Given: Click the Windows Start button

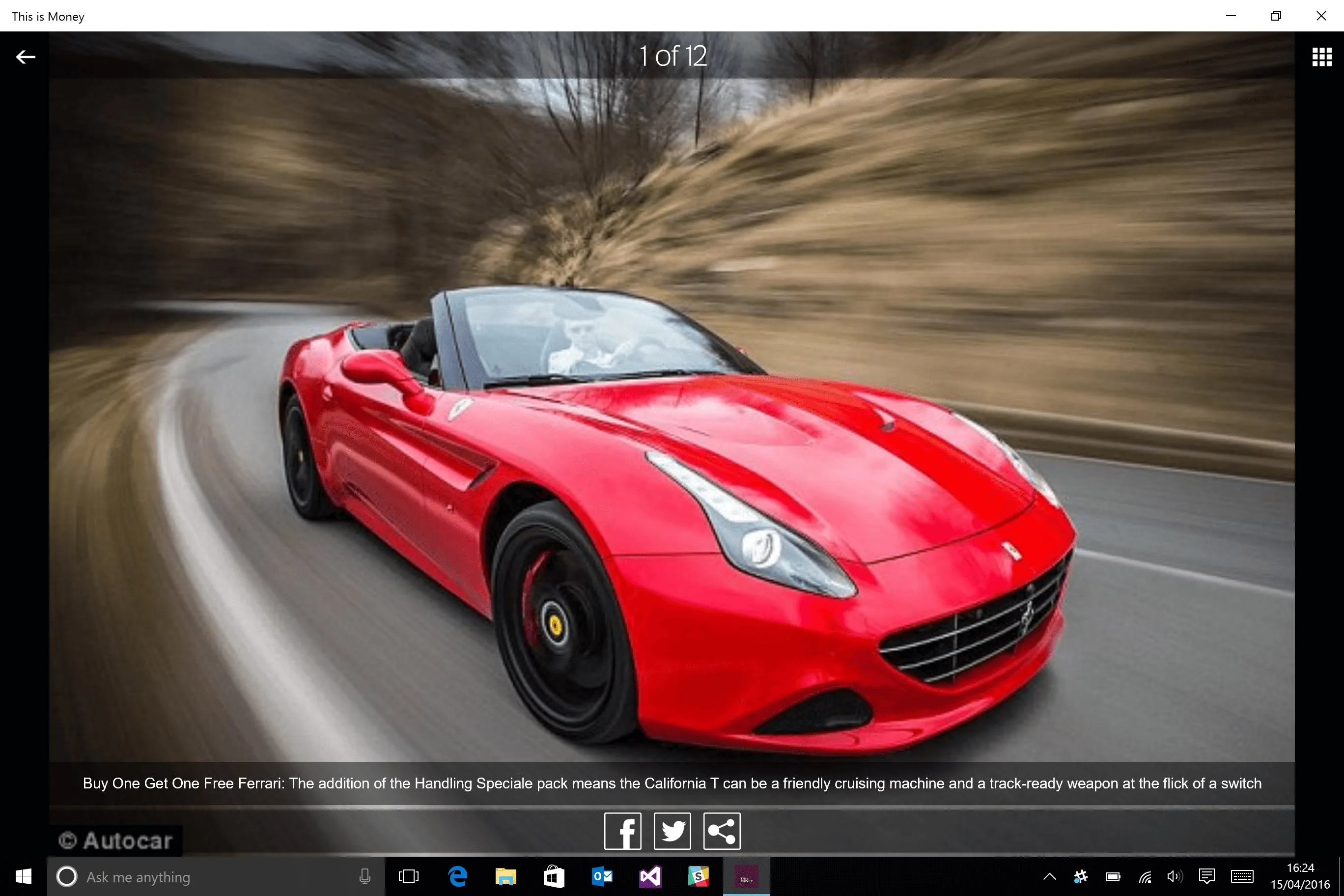Looking at the screenshot, I should coord(24,876).
